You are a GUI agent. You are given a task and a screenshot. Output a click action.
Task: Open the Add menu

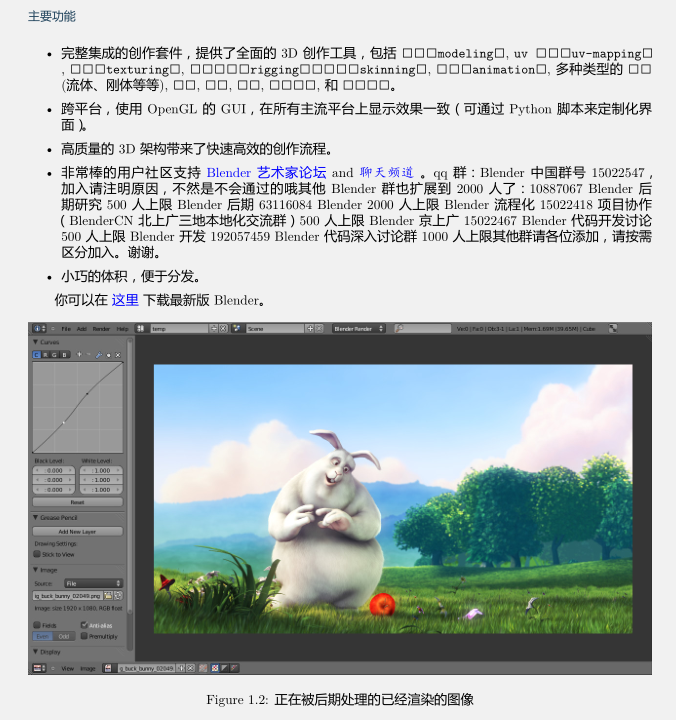(82, 329)
